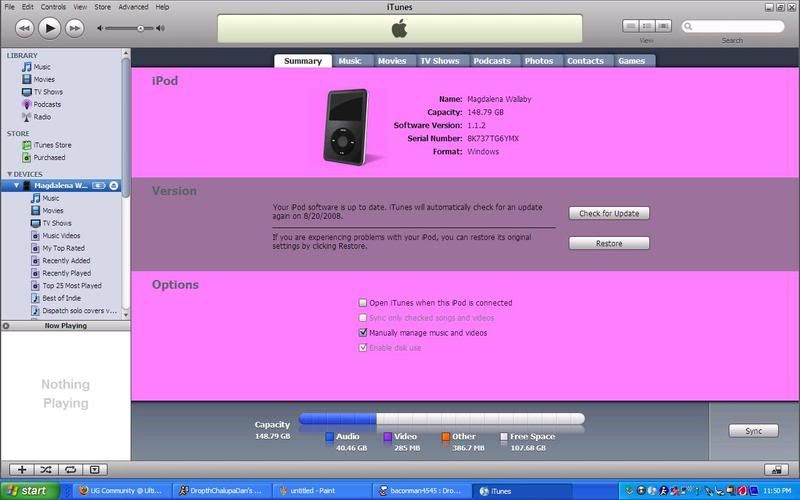Open the Help menu
Image resolution: width=800 pixels, height=500 pixels.
(x=162, y=7)
